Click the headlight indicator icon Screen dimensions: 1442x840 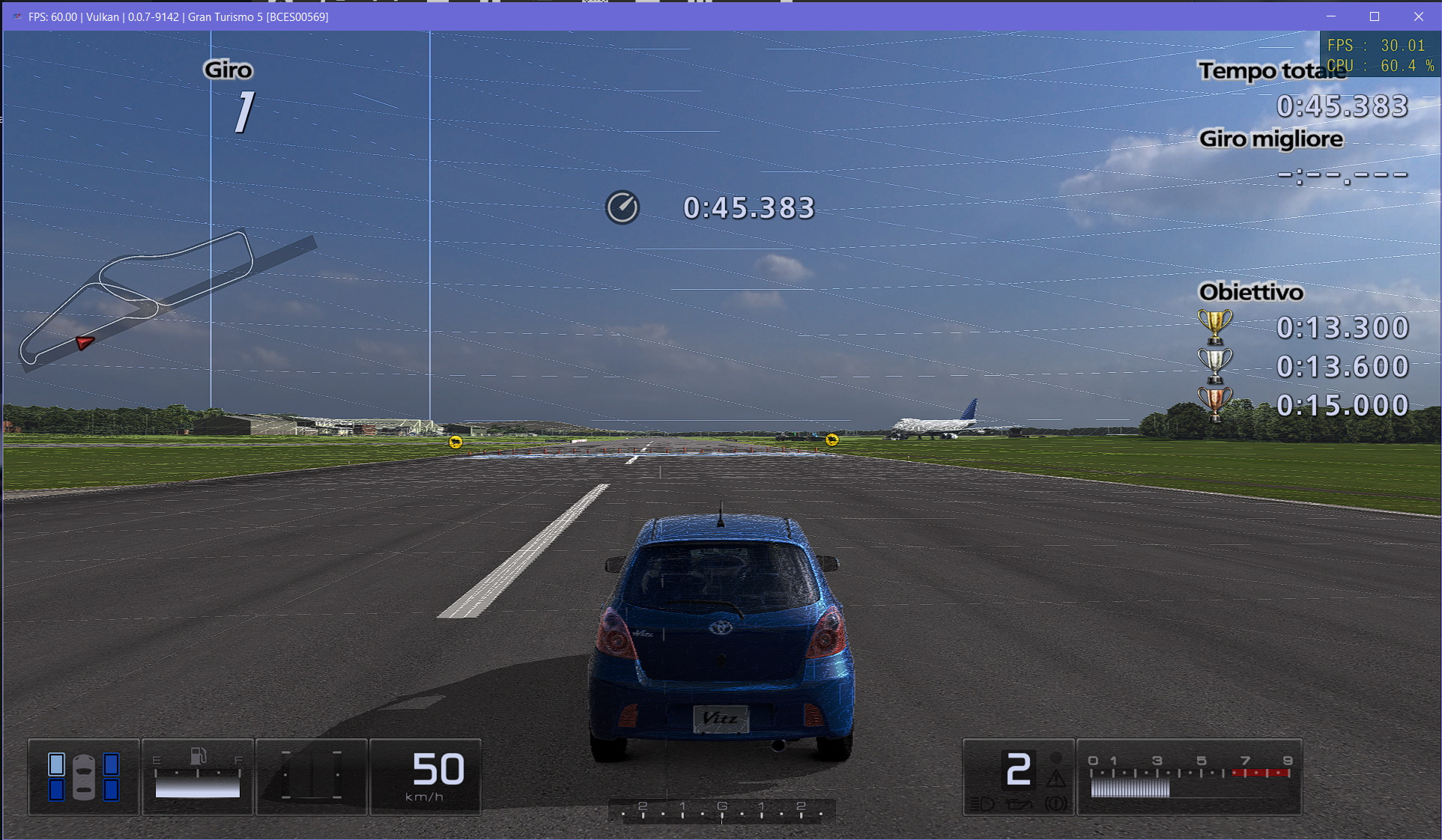click(x=982, y=804)
